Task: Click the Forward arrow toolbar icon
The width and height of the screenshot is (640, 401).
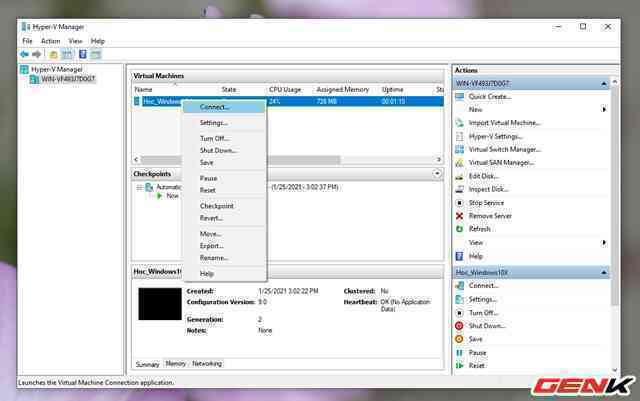Action: point(37,54)
